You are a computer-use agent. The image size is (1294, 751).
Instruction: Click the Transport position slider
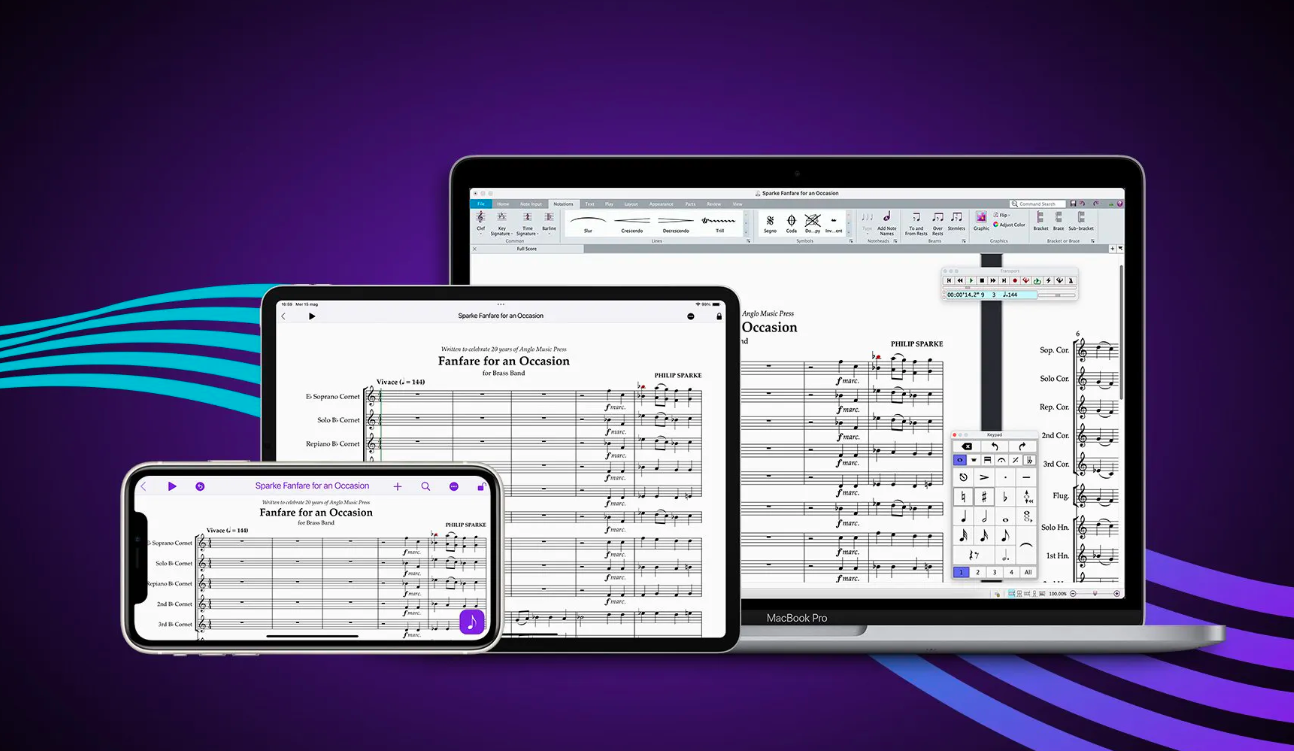point(1010,288)
